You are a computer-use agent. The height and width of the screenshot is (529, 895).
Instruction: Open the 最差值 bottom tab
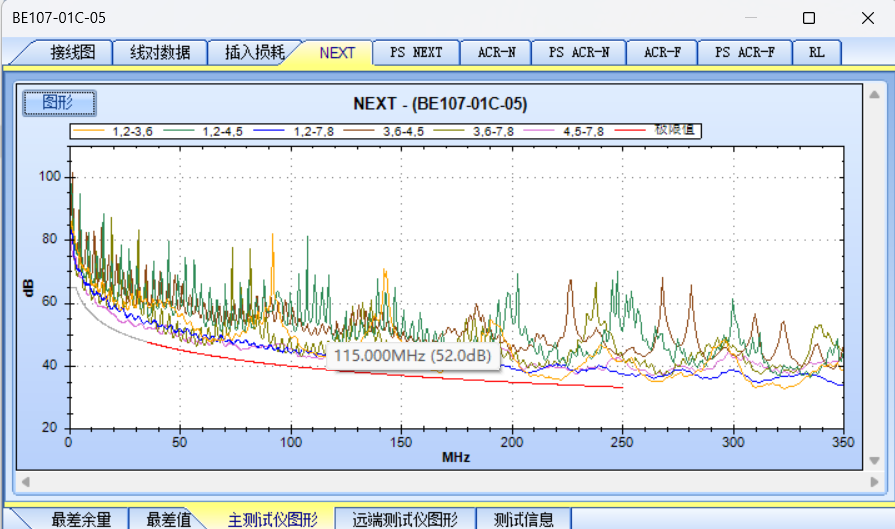(x=168, y=519)
